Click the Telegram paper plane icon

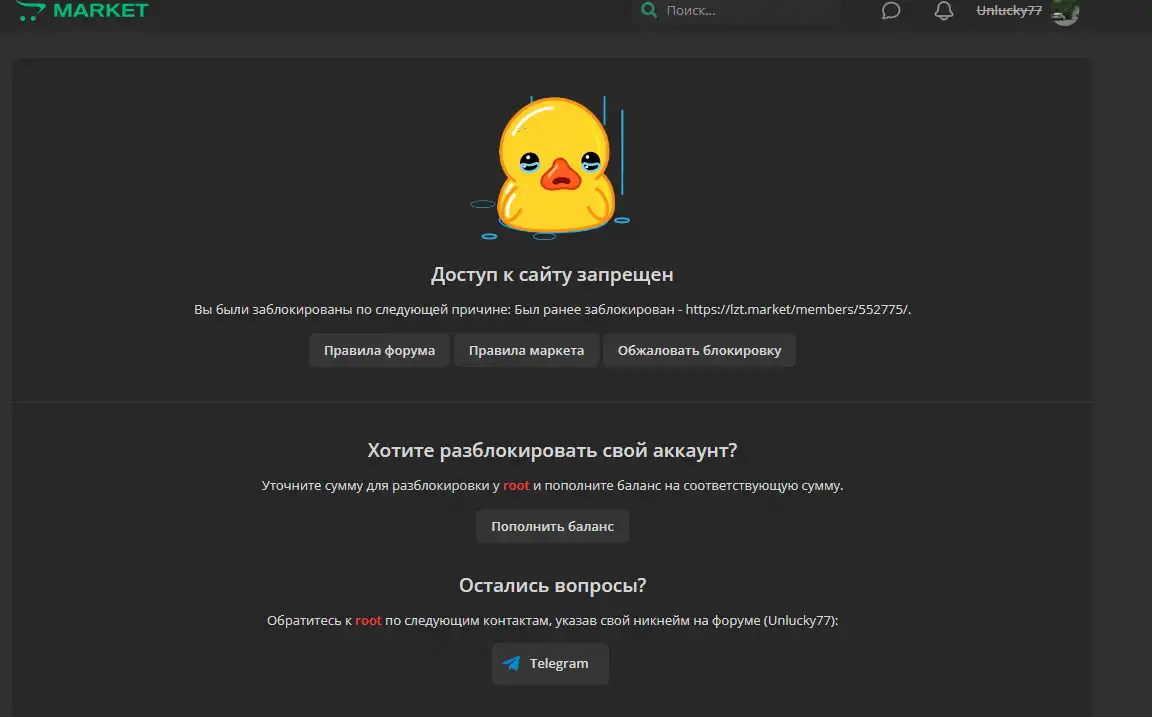click(511, 663)
